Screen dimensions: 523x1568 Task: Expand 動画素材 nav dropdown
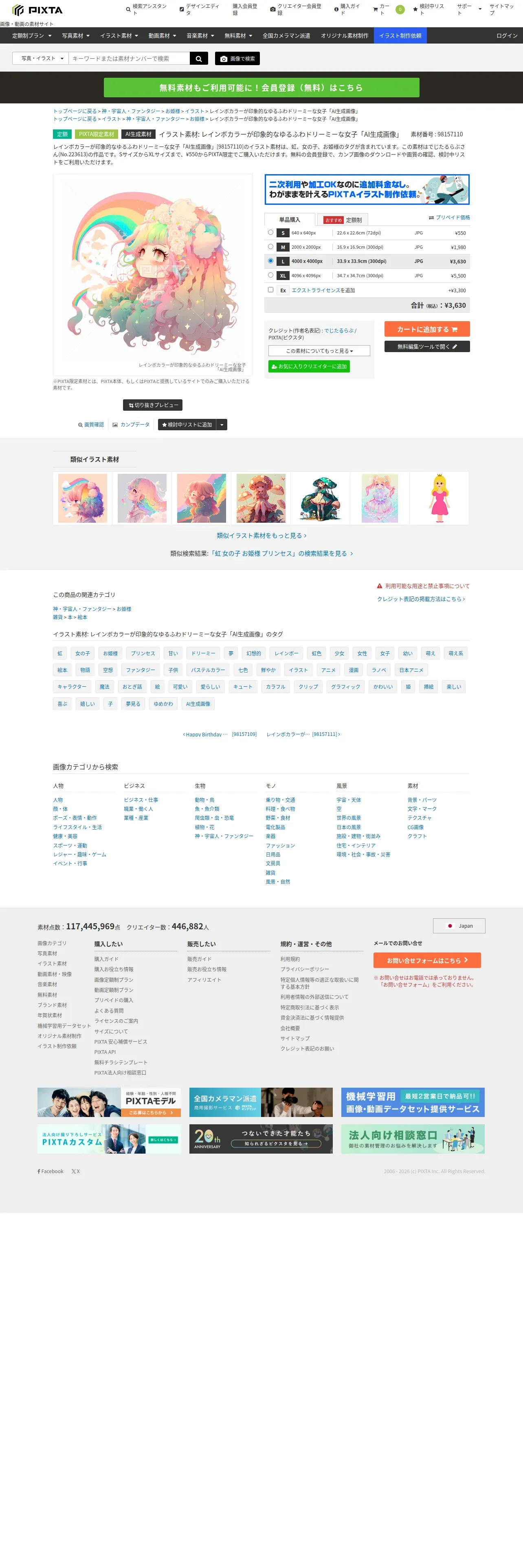162,36
